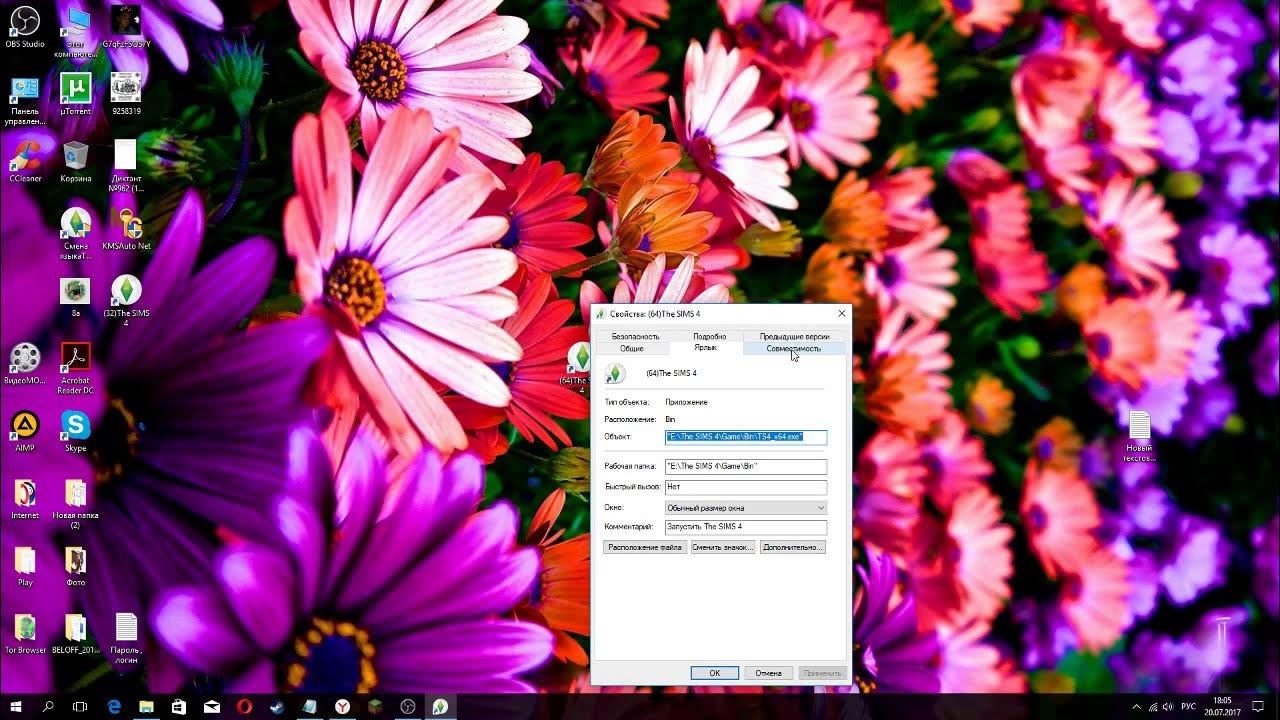Open the Предыдущие версии tab
The image size is (1280, 720).
pyautogui.click(x=795, y=336)
